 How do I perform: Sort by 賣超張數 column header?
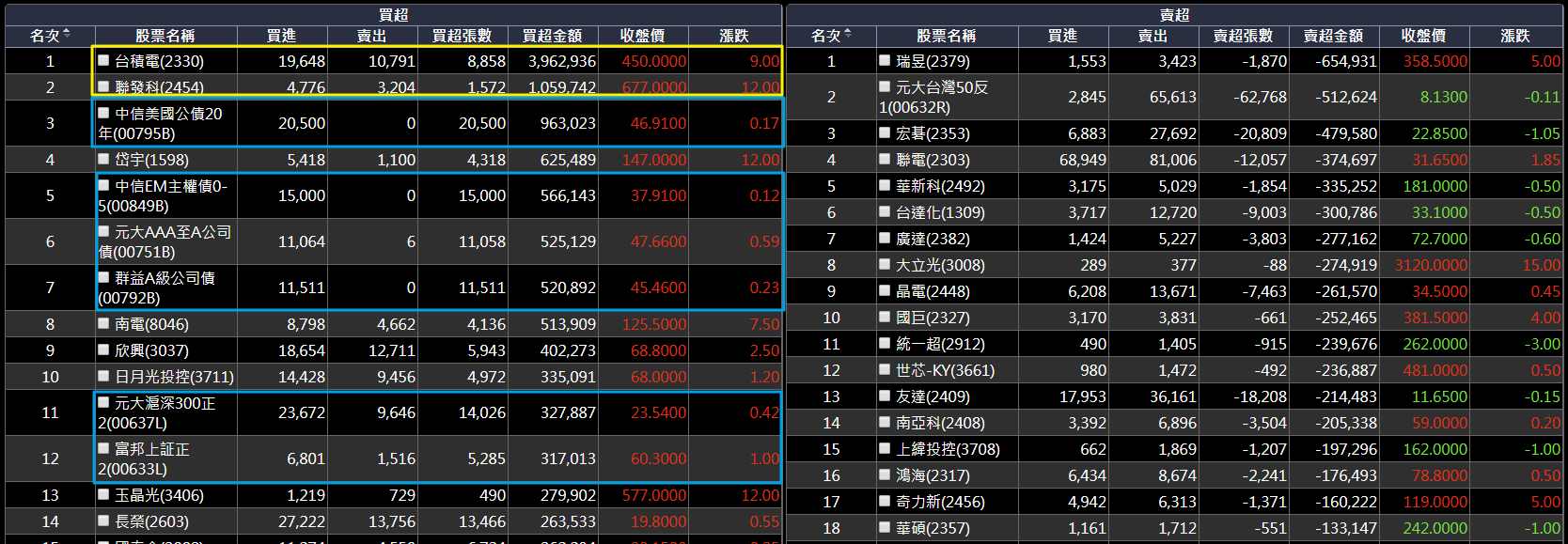[x=1243, y=36]
